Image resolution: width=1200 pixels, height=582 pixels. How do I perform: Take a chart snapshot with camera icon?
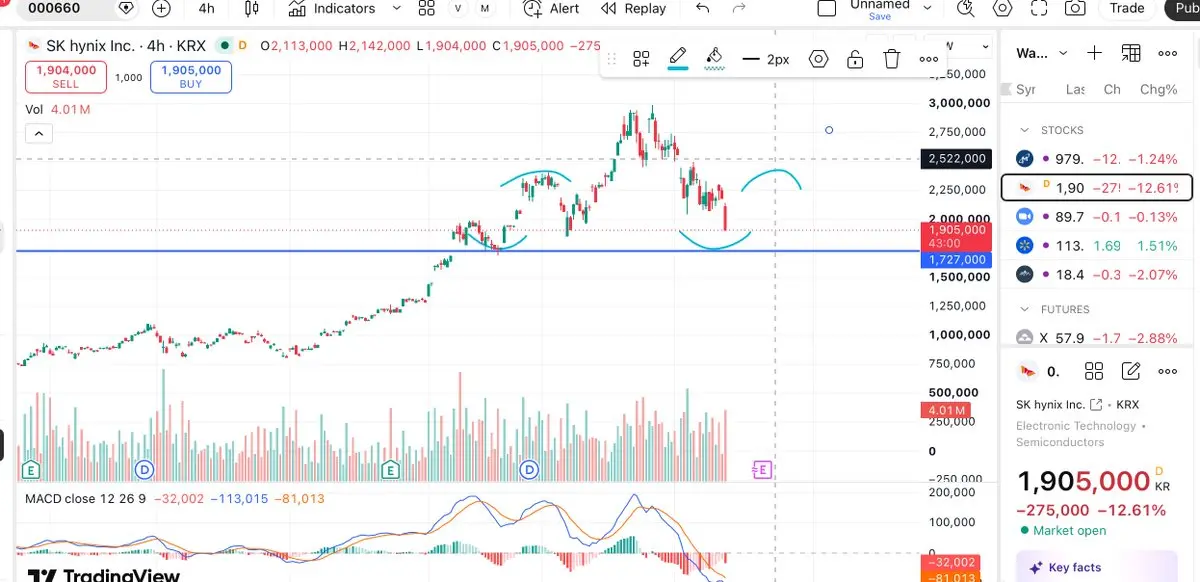click(1075, 8)
